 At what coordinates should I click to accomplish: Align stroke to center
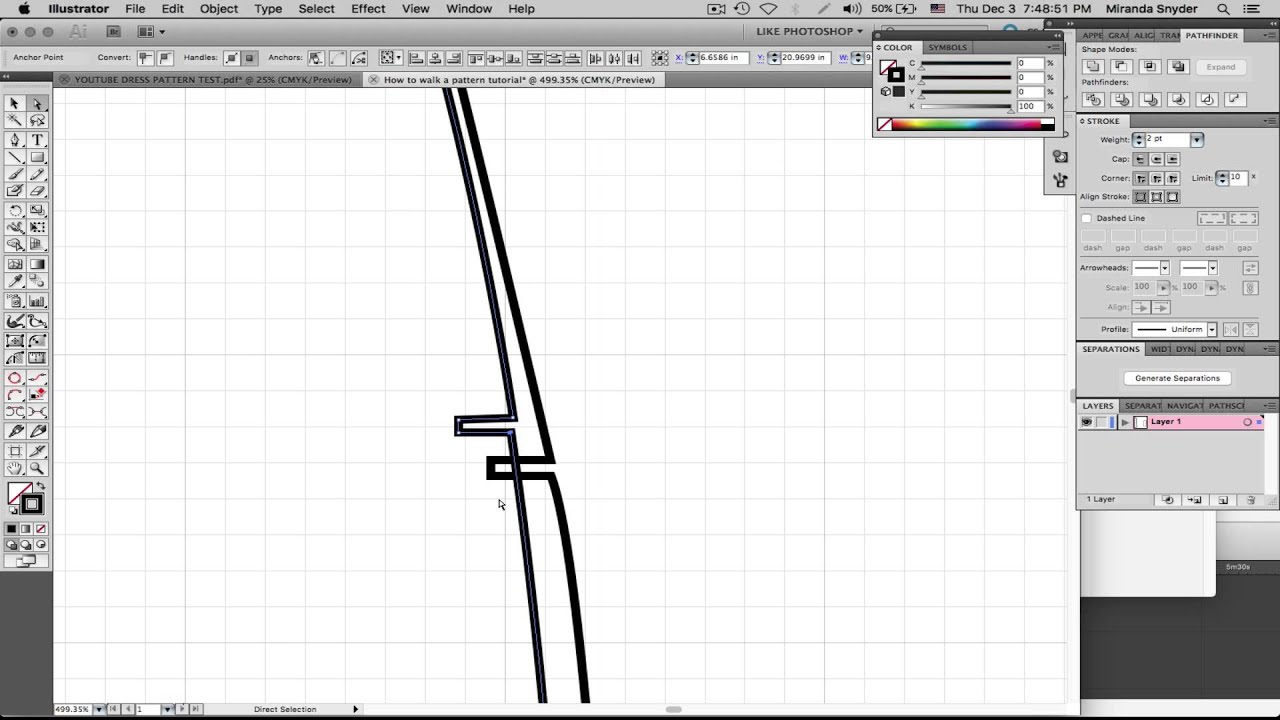tap(1141, 197)
